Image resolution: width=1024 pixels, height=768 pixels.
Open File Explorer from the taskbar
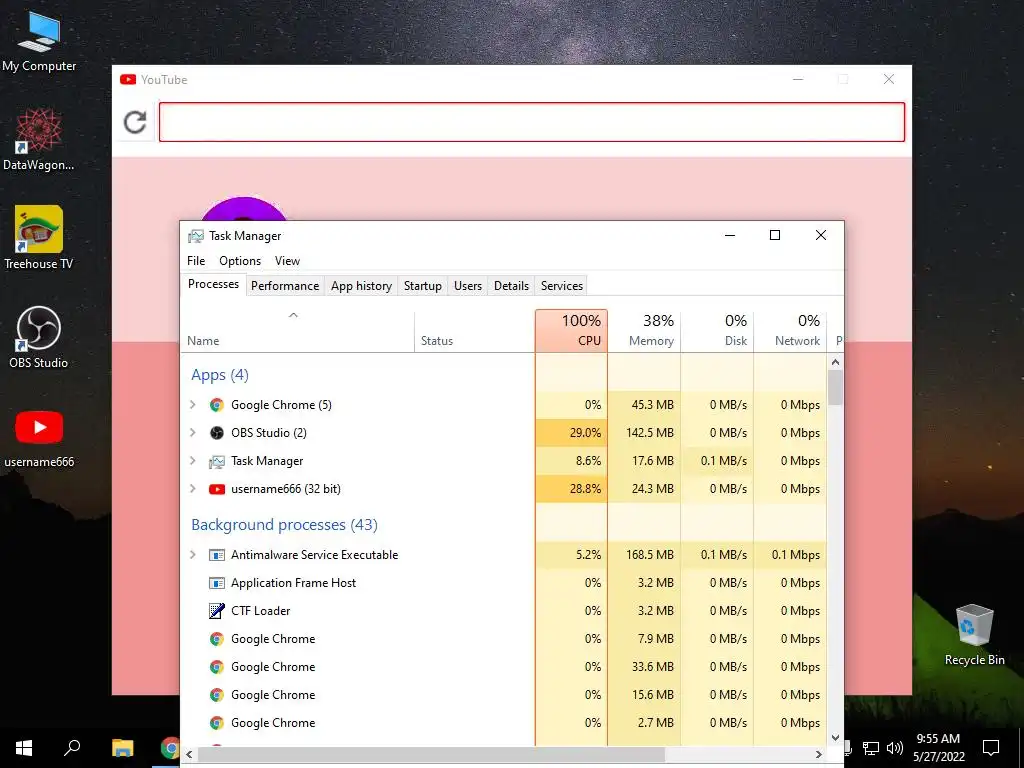122,748
